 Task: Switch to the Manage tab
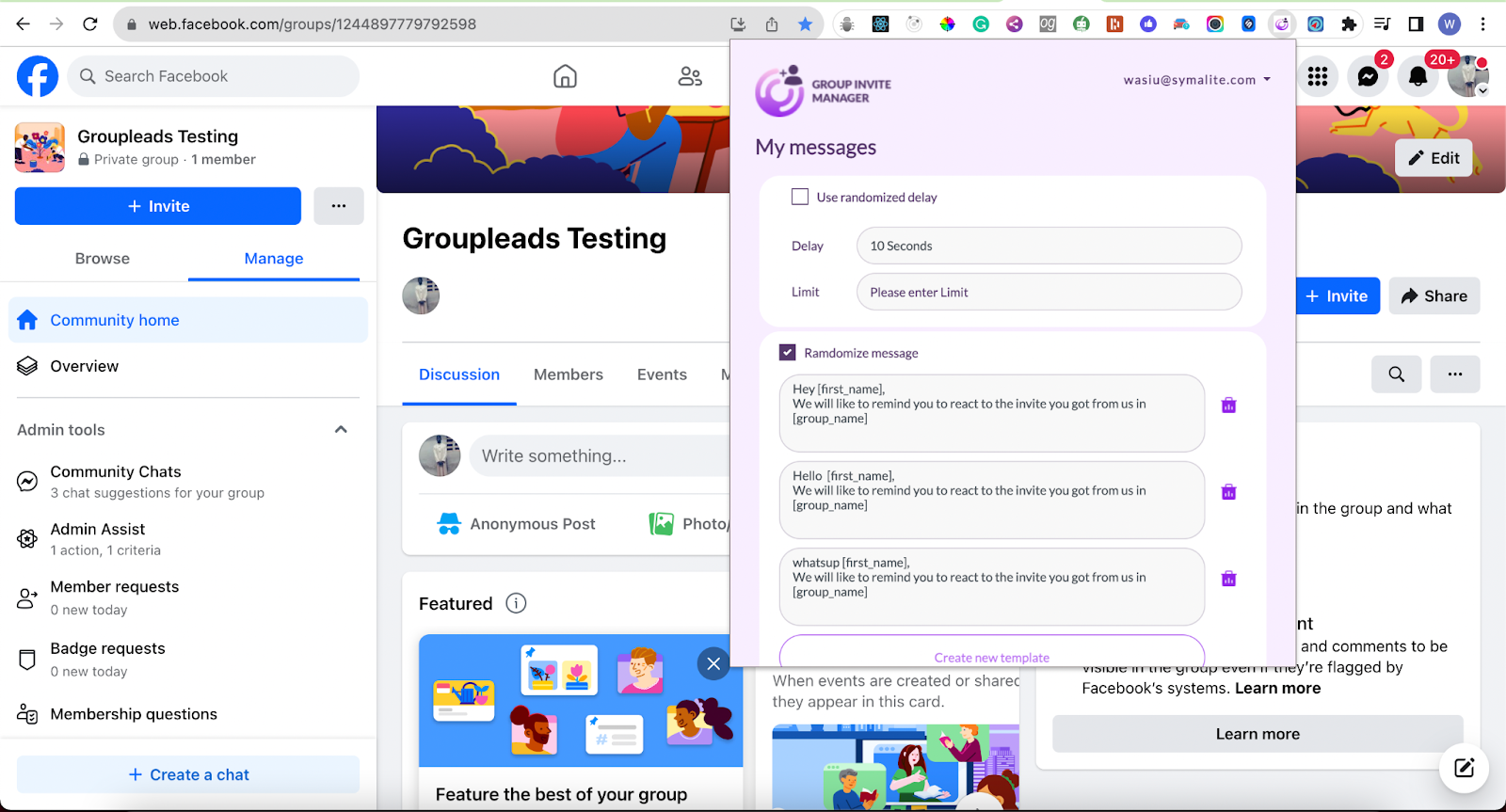coord(274,259)
